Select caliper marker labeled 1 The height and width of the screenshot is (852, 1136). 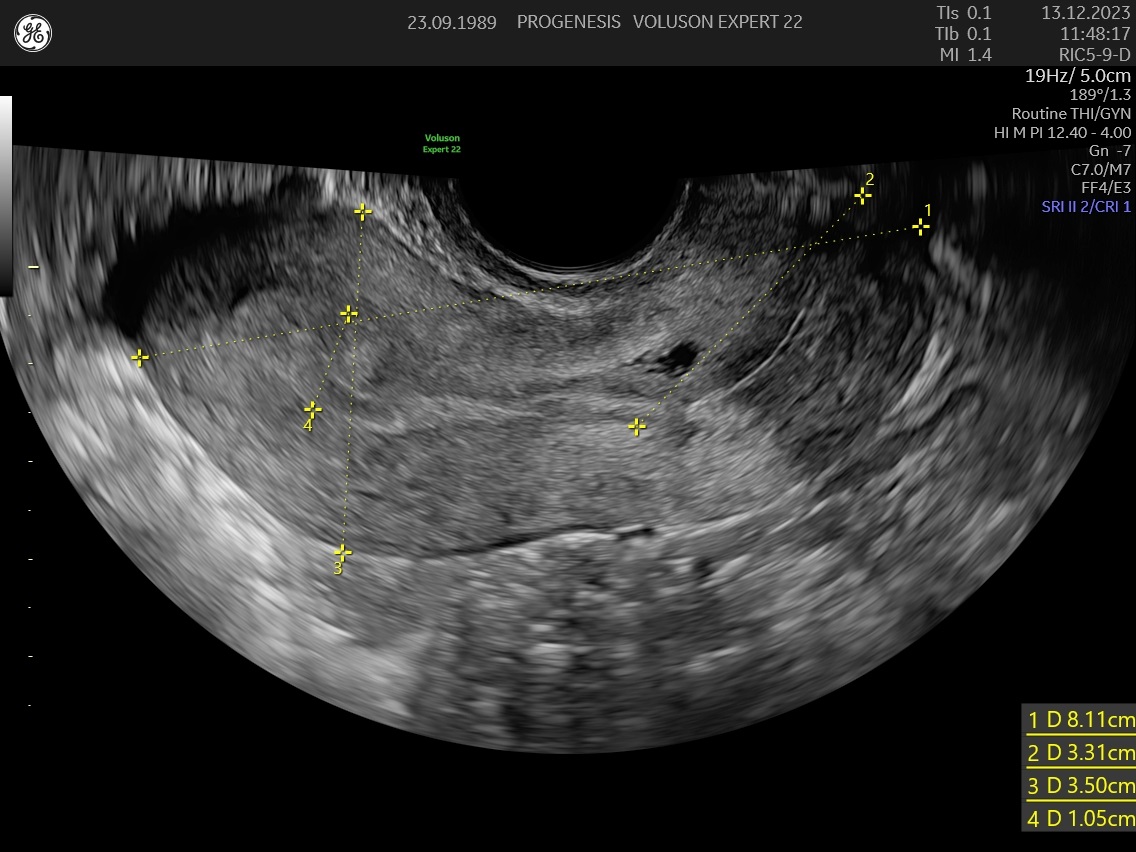click(921, 227)
